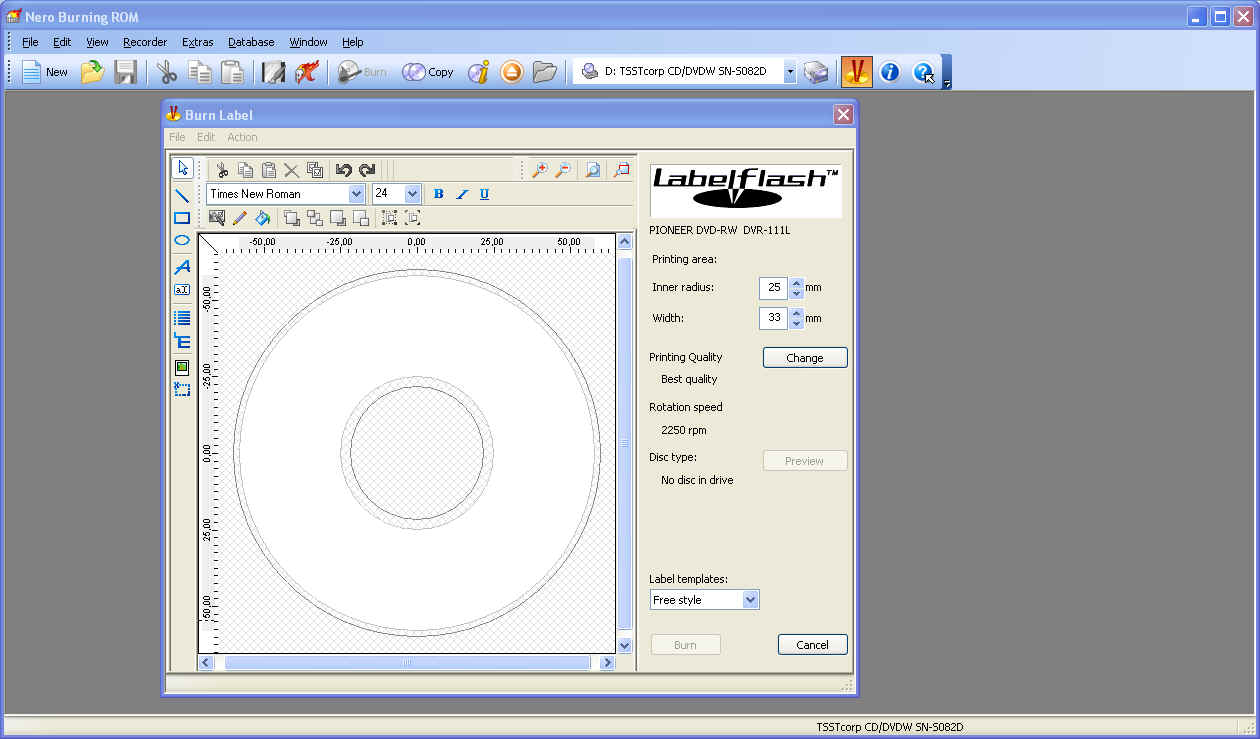This screenshot has width=1260, height=739.
Task: Select the artistic text 'A' tool
Action: (182, 267)
